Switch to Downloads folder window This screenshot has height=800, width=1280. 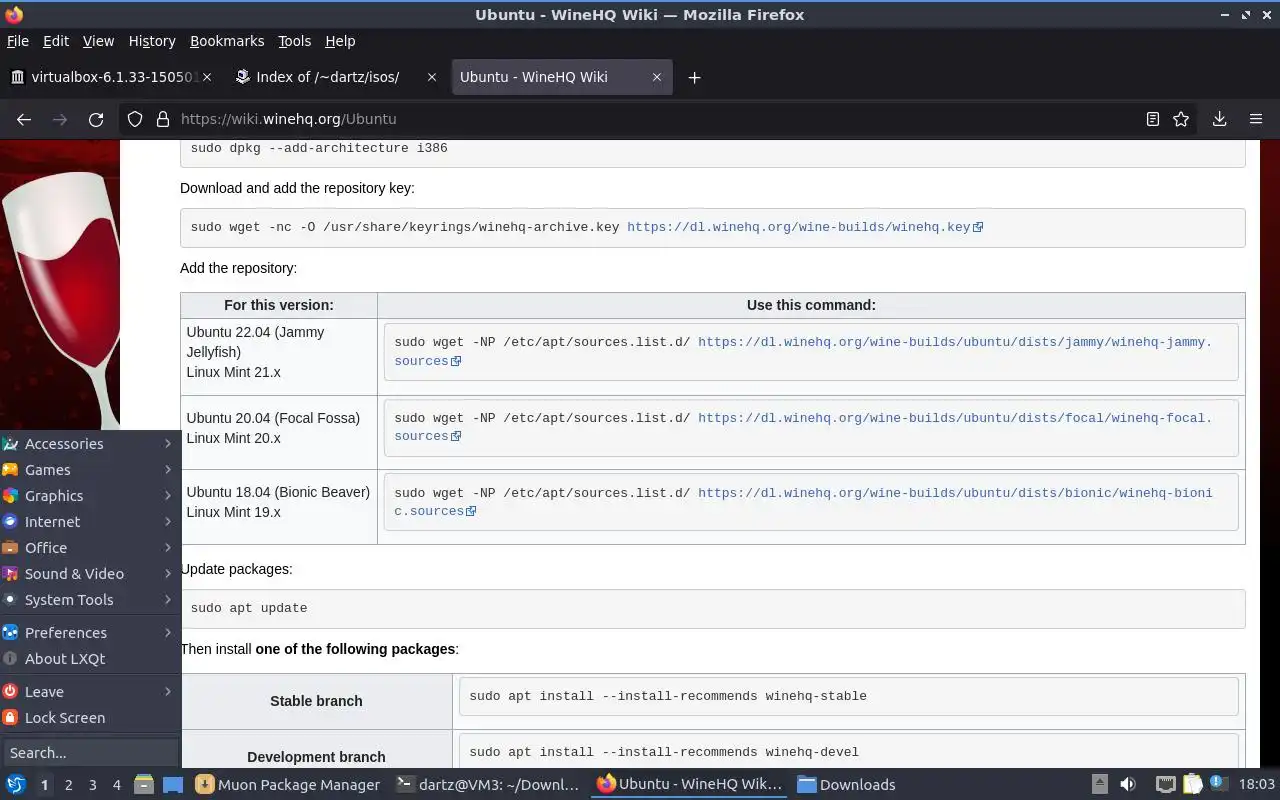tap(847, 784)
